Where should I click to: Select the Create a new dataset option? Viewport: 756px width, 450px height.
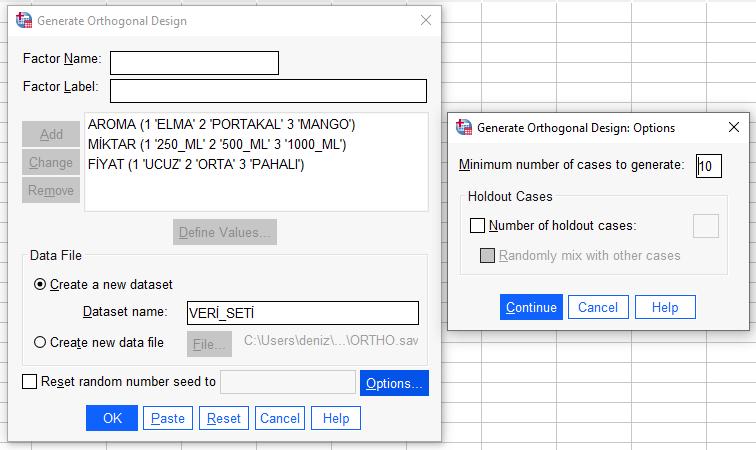point(40,284)
